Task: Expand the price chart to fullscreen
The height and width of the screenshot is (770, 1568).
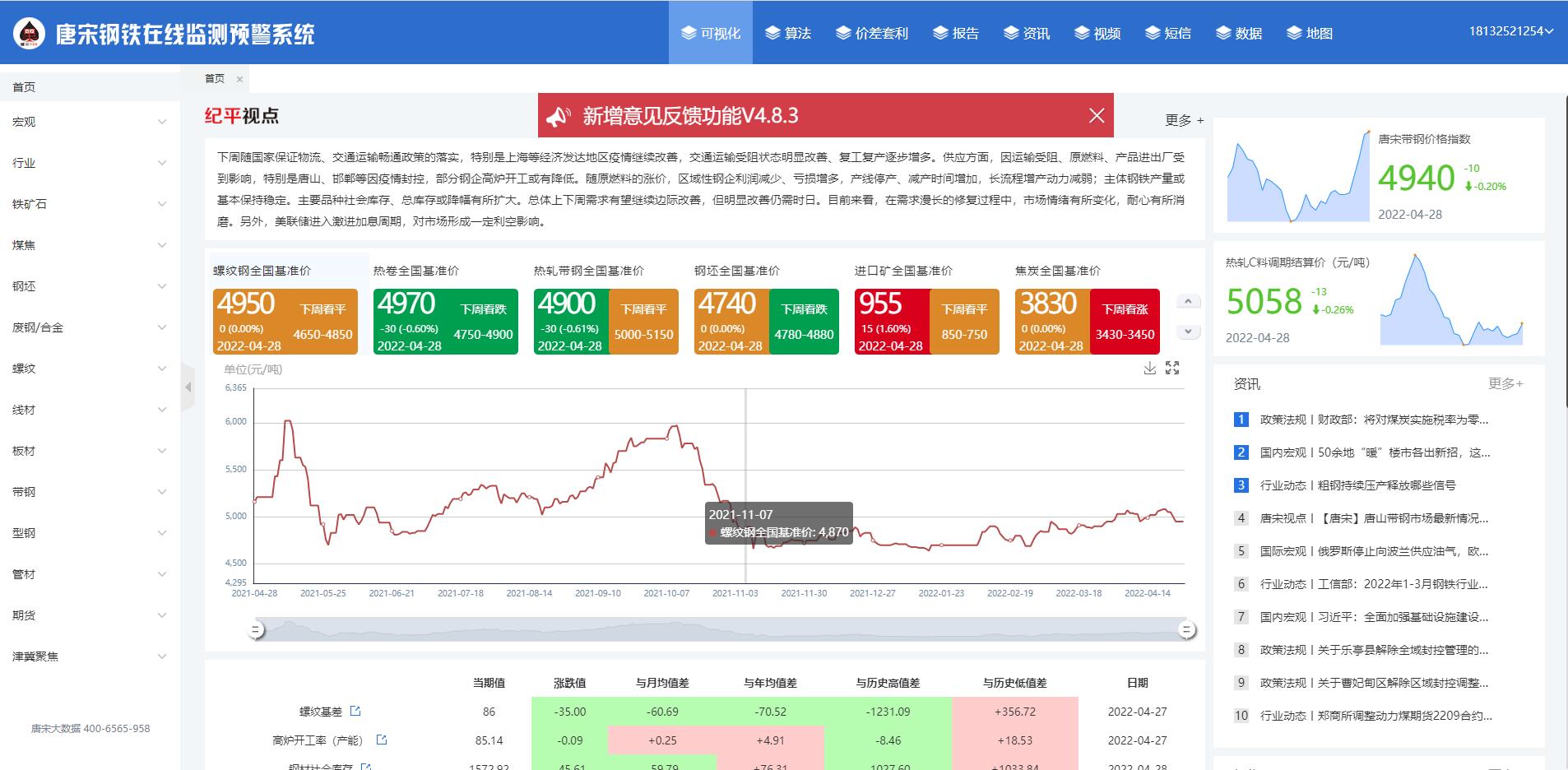Action: (1172, 369)
